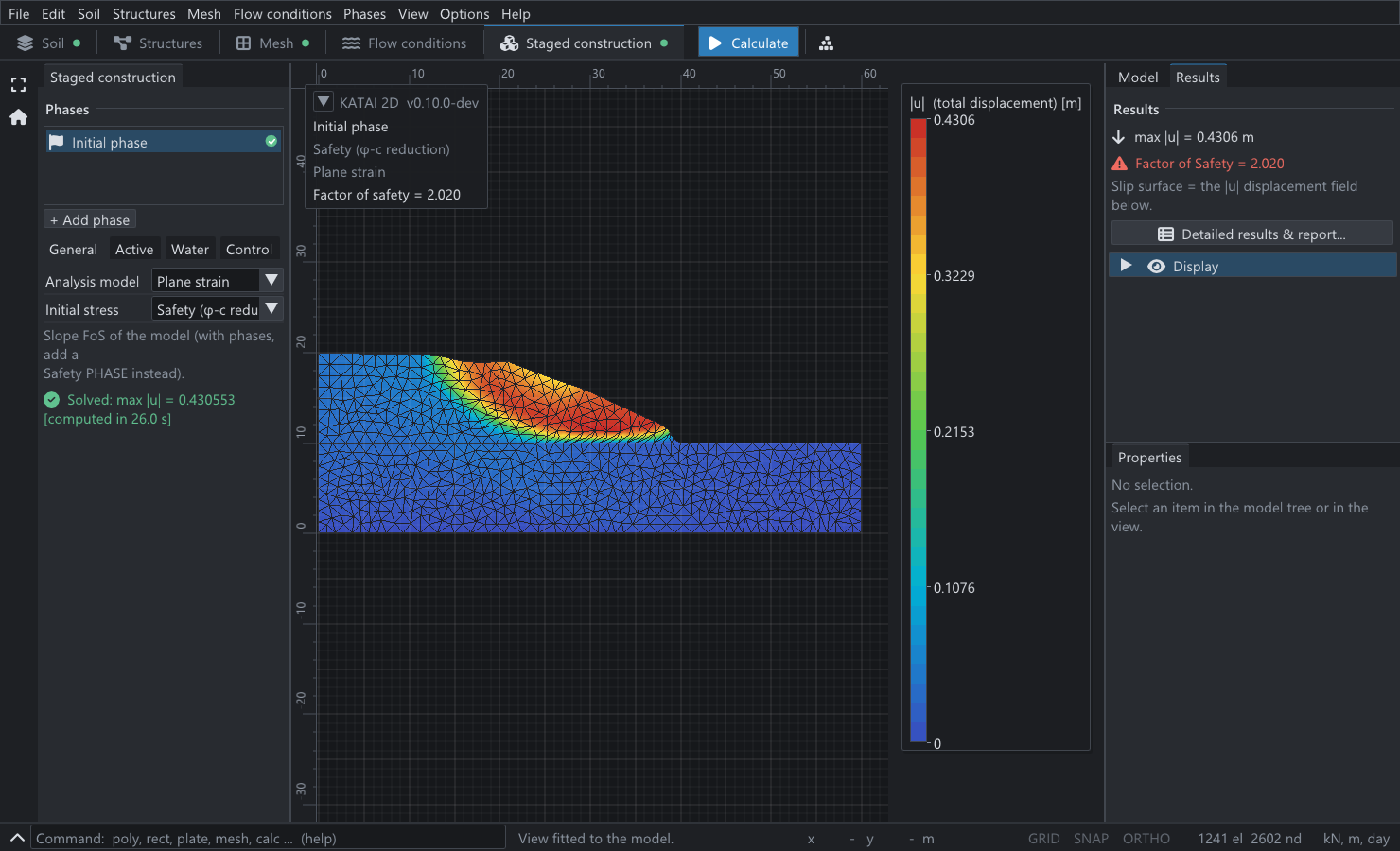Click the kN, m, day units indicator
1400x851 pixels.
pos(1356,839)
